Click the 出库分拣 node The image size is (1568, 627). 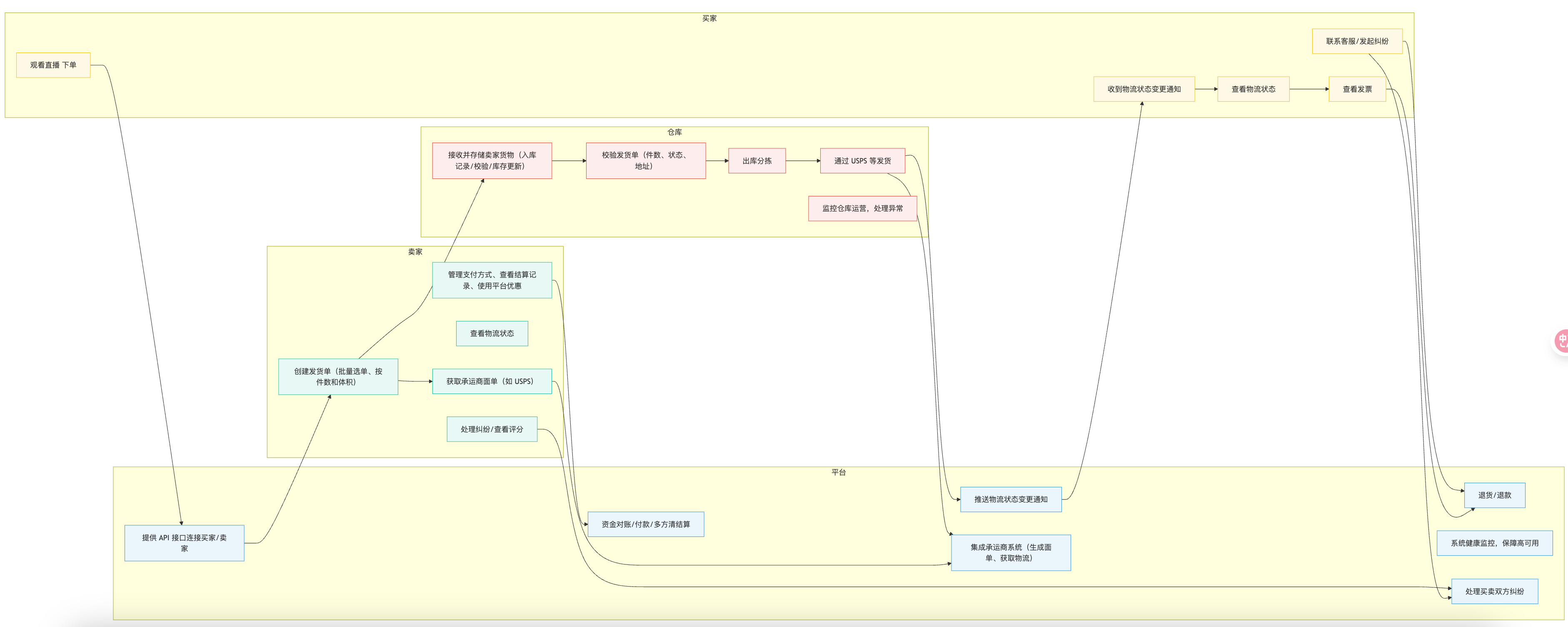click(757, 161)
